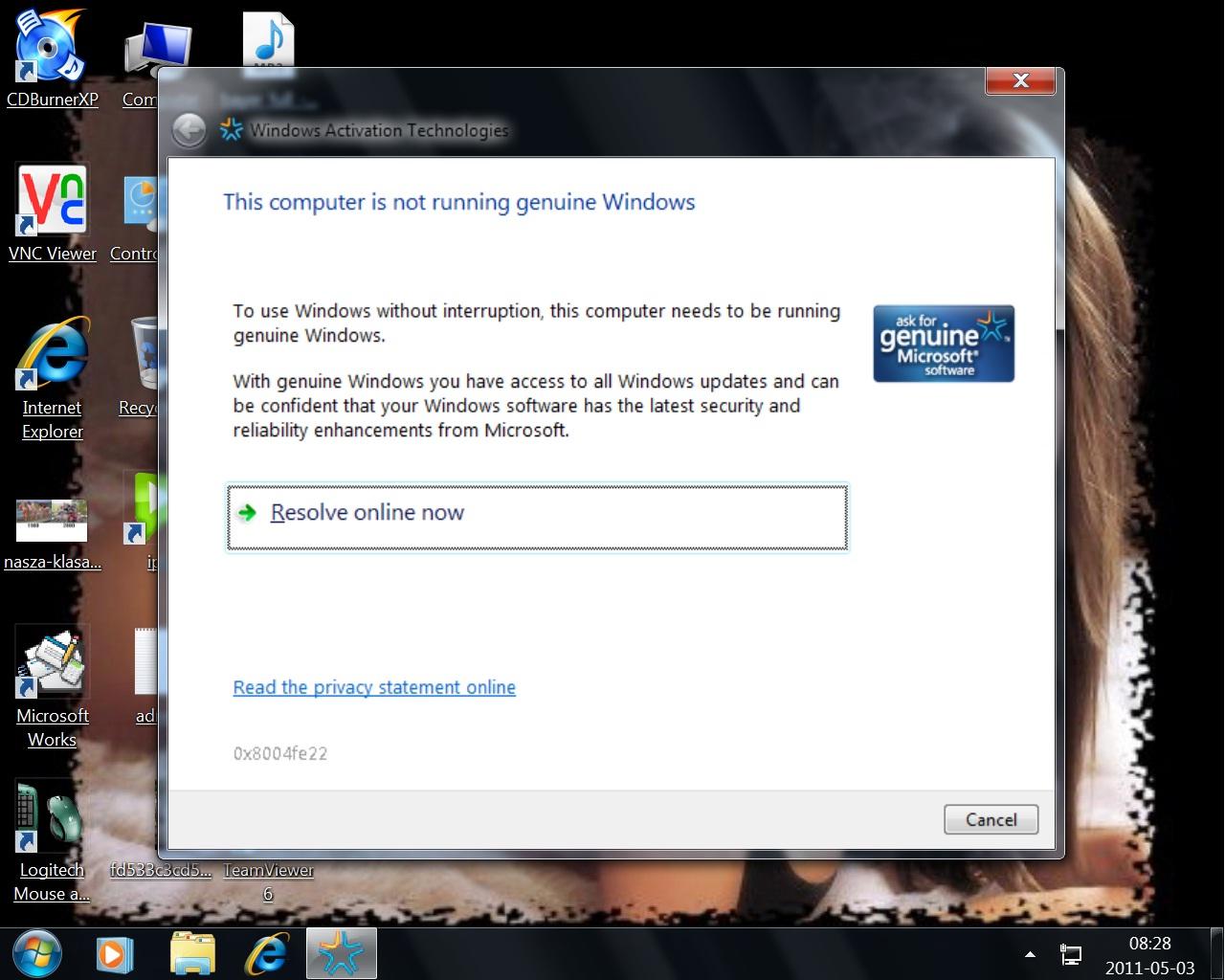Open VNC Viewer desktop shortcut
1225x980 pixels.
pos(52,213)
